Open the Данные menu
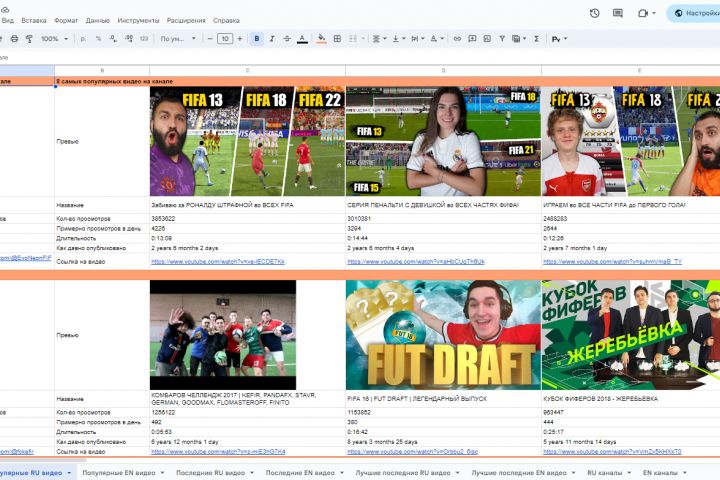Screen dimensions: 720x480 click(98, 21)
